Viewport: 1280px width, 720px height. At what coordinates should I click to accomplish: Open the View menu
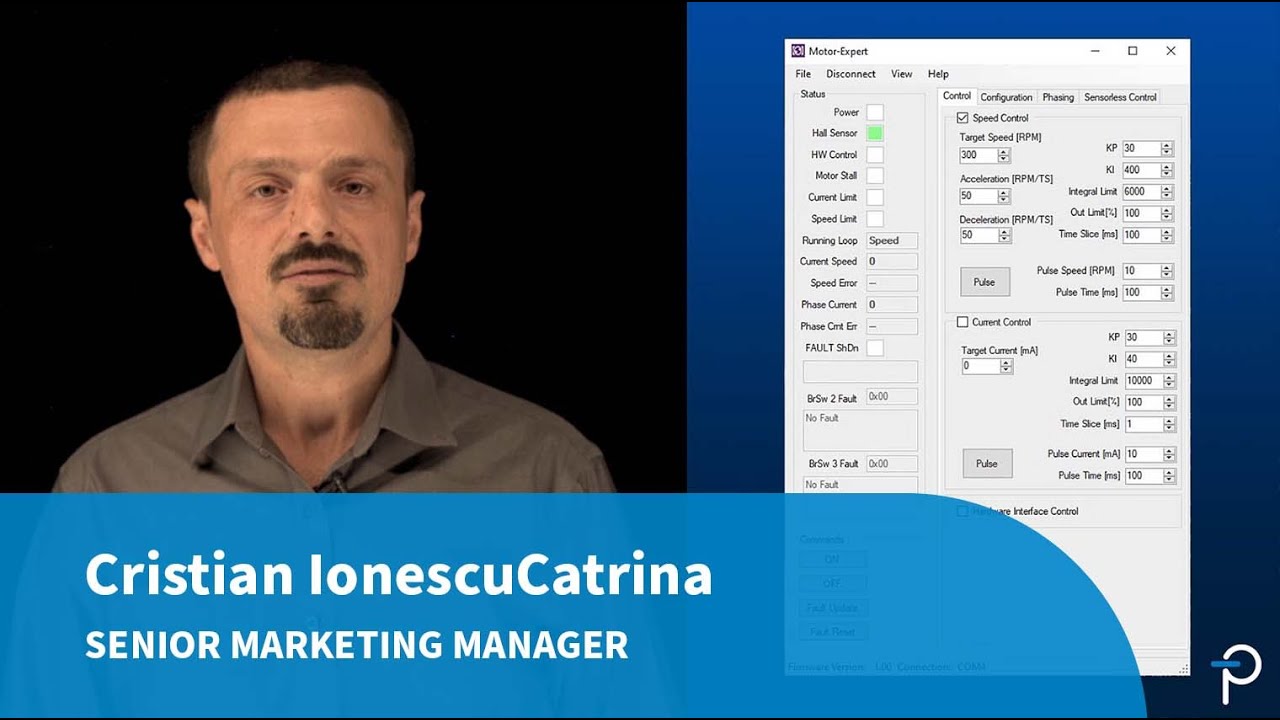click(902, 74)
